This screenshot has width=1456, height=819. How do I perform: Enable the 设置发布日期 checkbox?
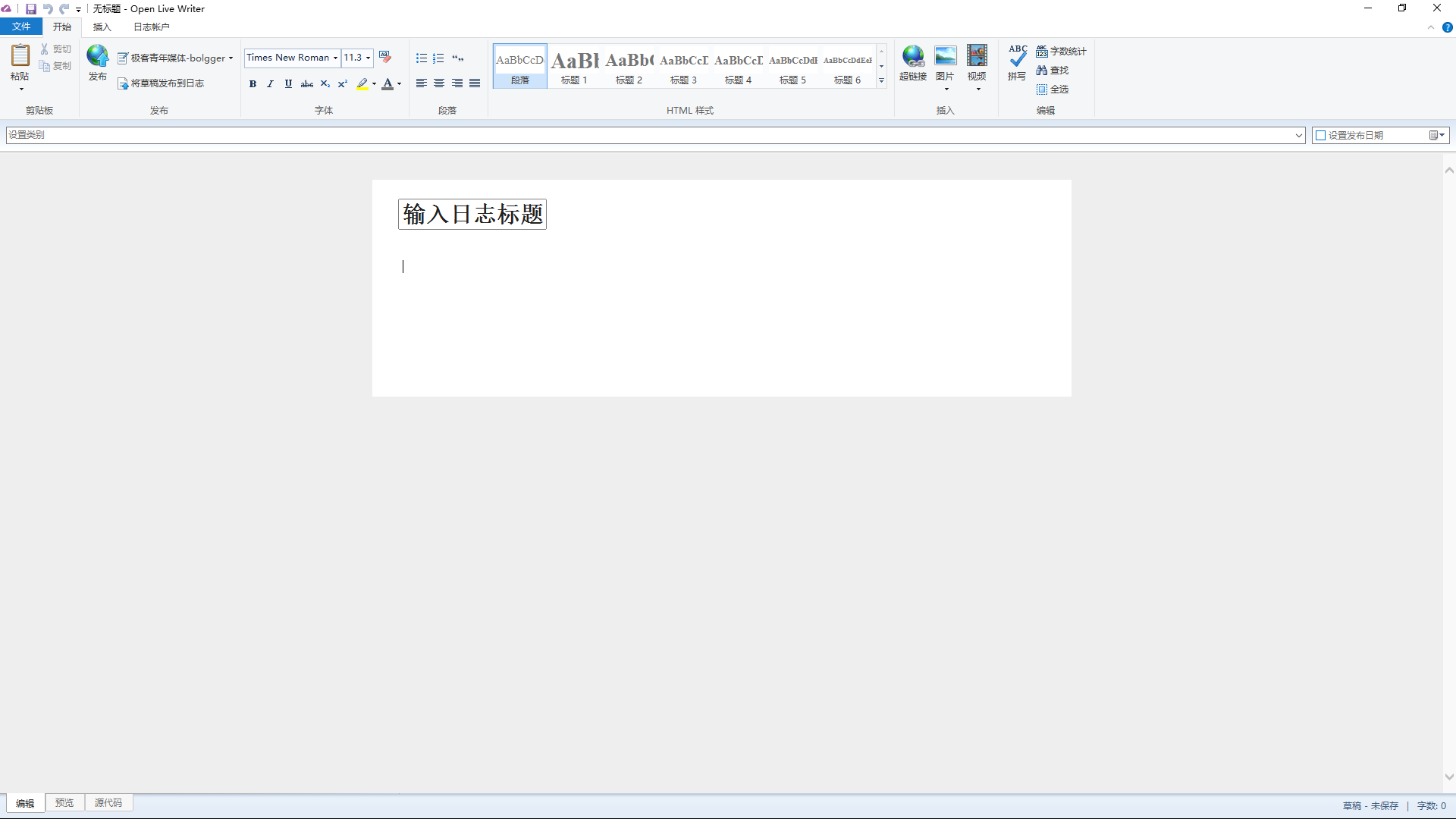click(1320, 135)
